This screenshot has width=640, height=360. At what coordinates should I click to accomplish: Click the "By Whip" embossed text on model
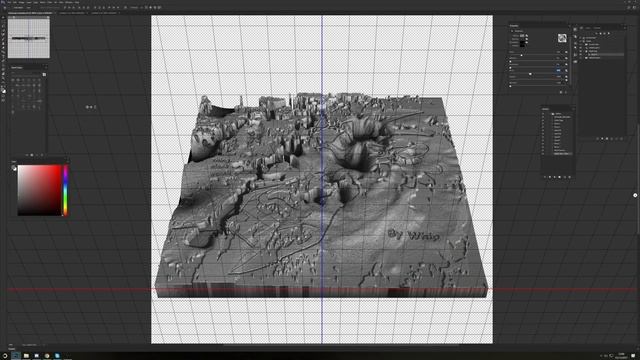[x=413, y=235]
